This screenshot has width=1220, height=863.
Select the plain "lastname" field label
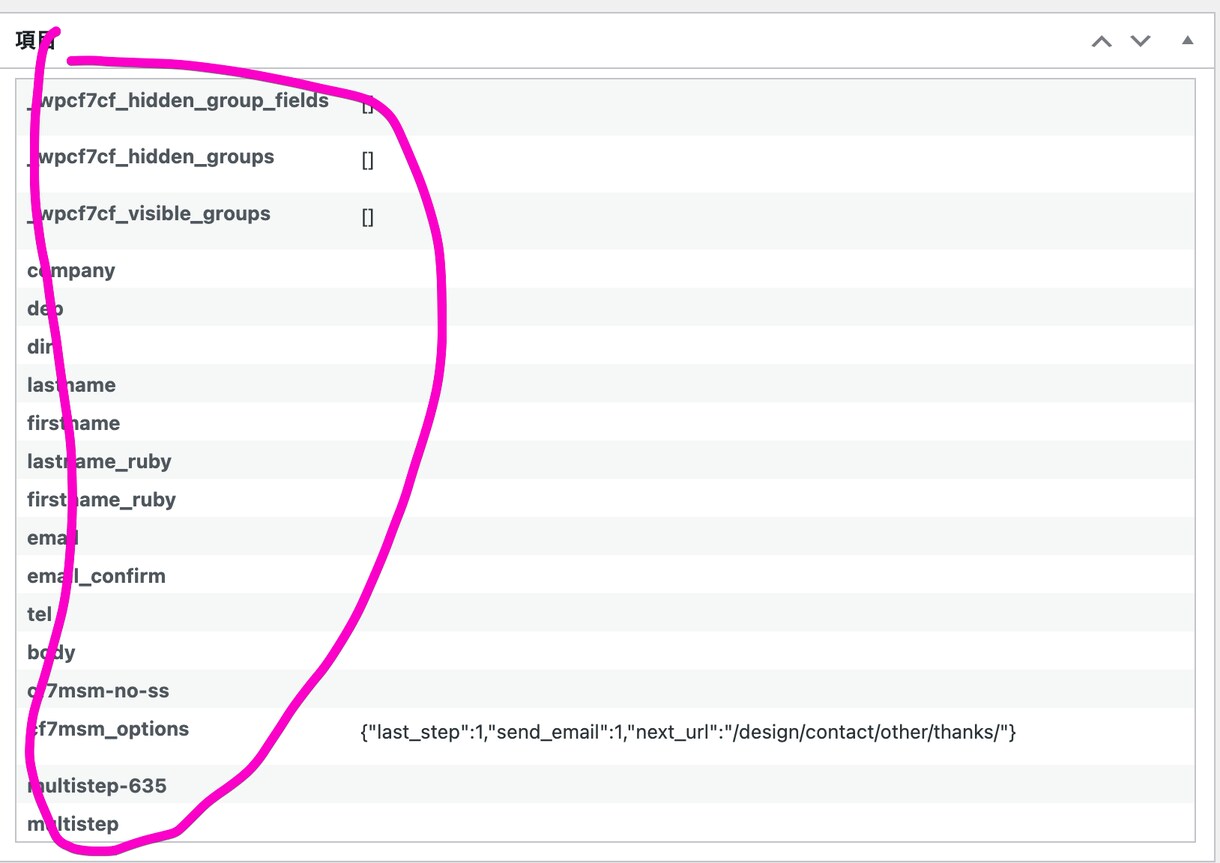coord(71,385)
